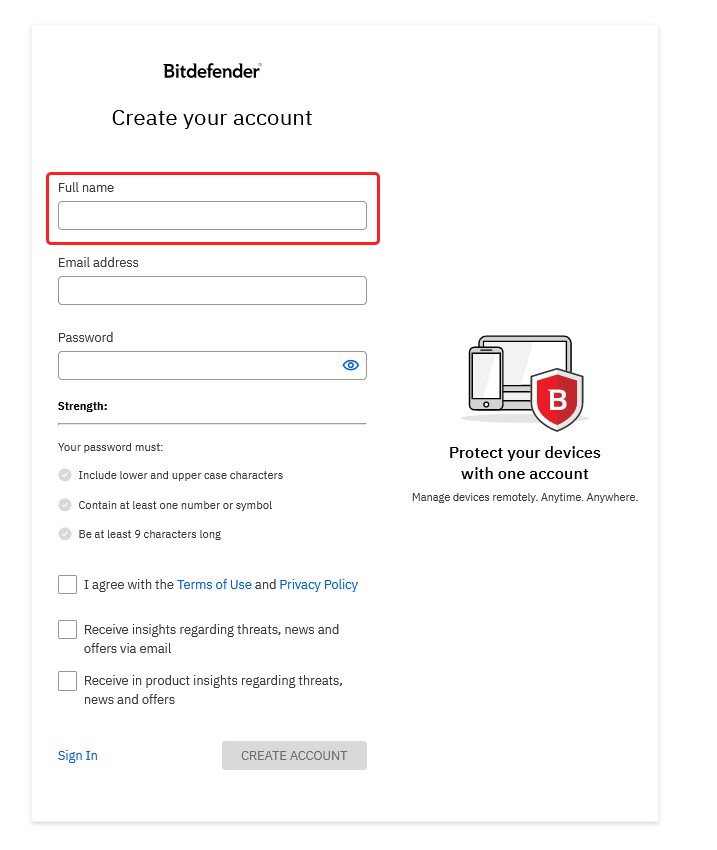Click the 'Your password must:' text
Viewport: 717px width, 850px height.
(x=111, y=447)
